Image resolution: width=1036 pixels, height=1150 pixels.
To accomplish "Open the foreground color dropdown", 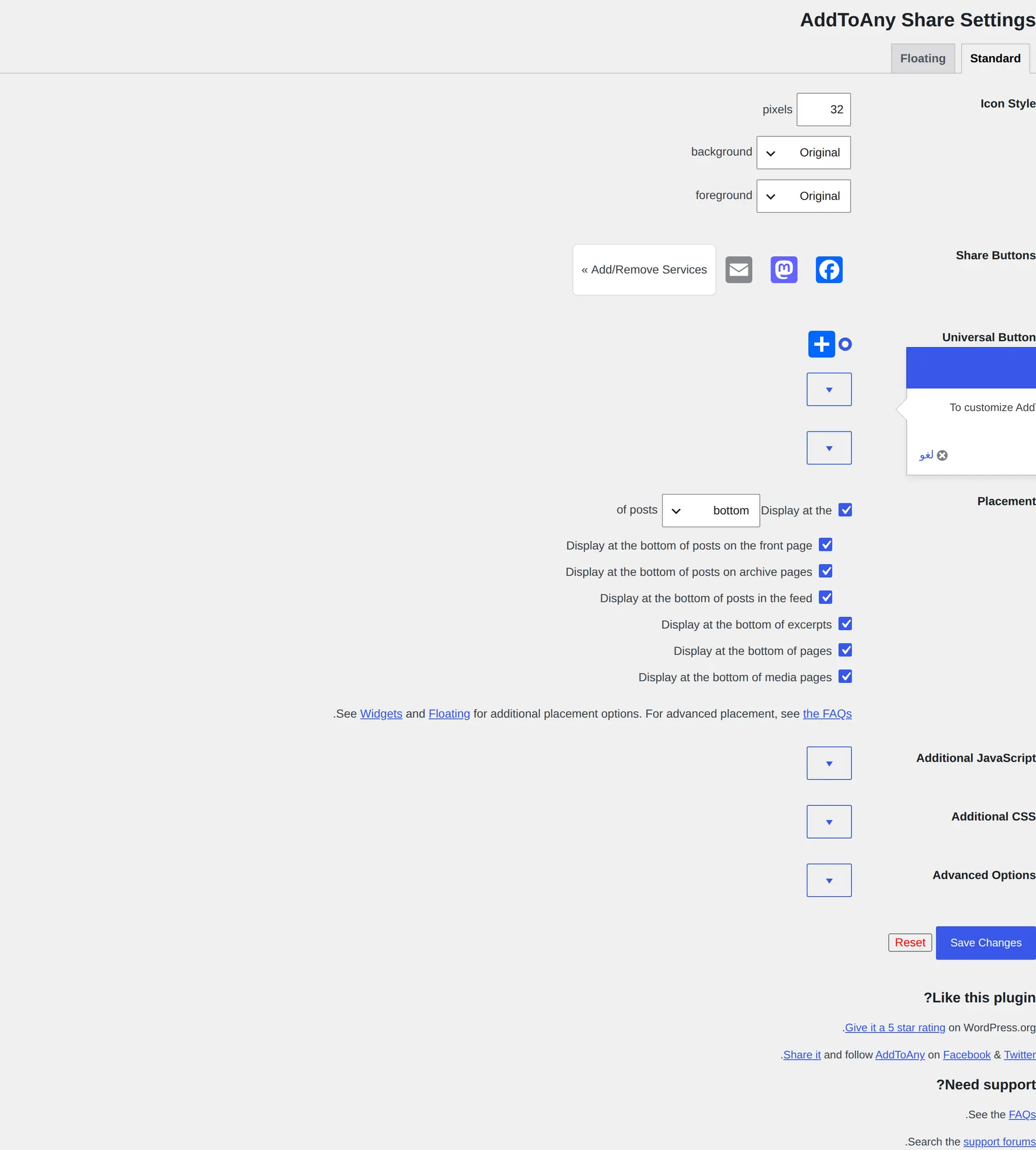I will (x=803, y=196).
